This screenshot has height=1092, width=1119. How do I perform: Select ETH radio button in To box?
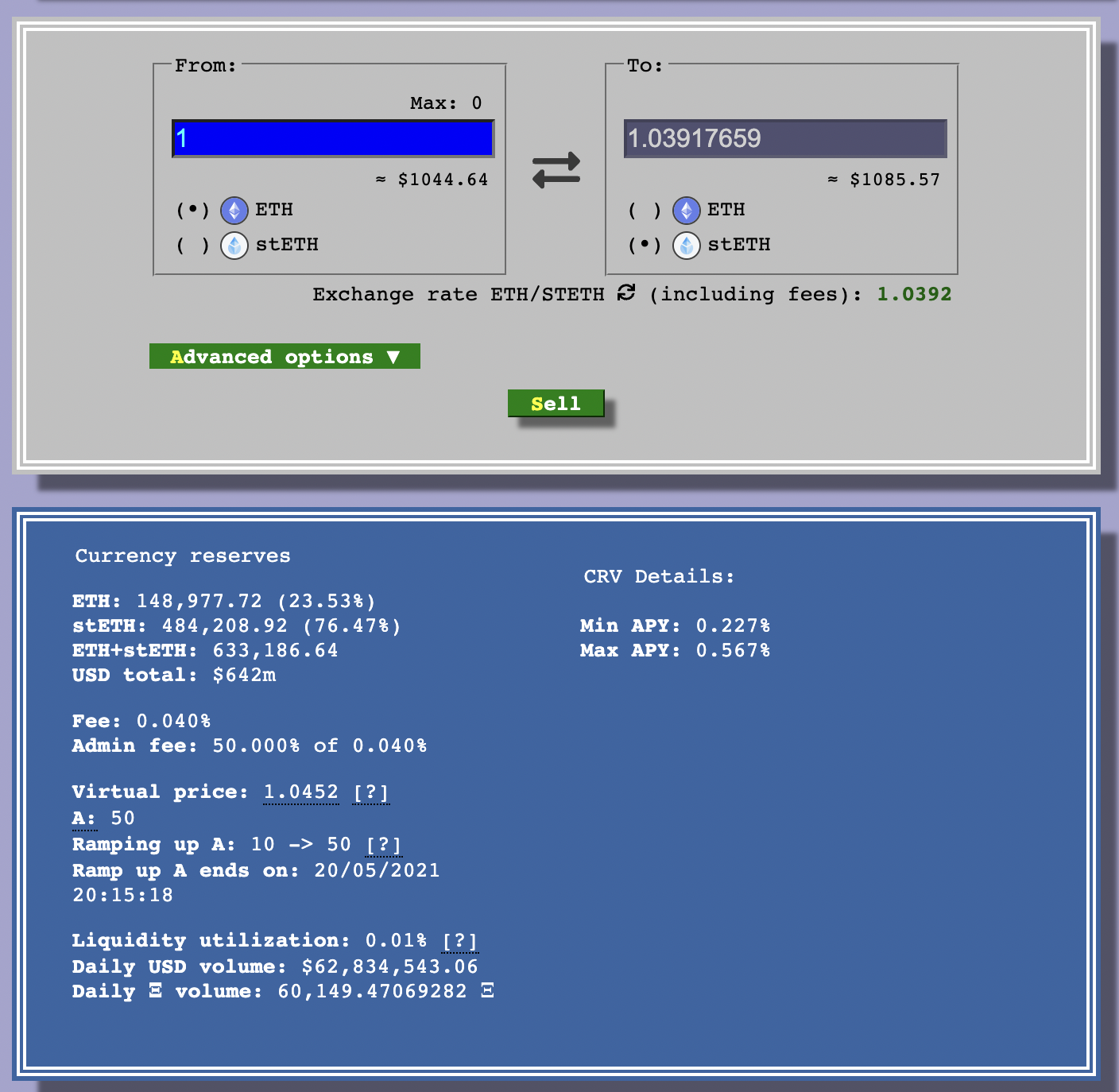(645, 211)
